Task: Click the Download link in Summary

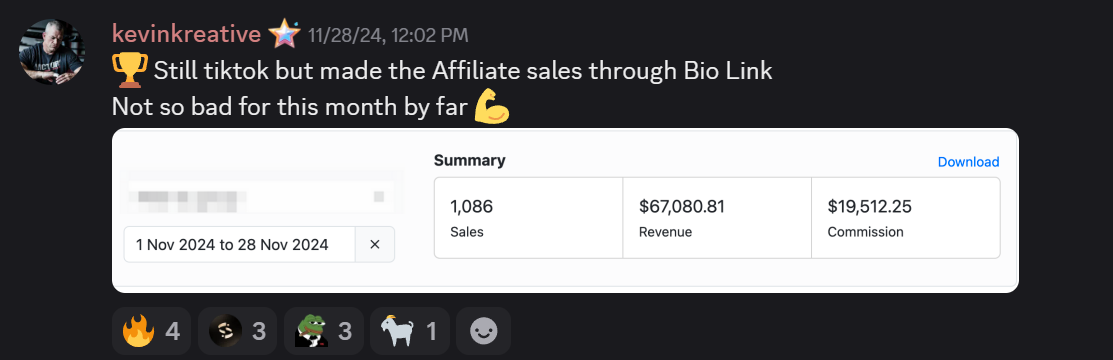Action: point(968,162)
